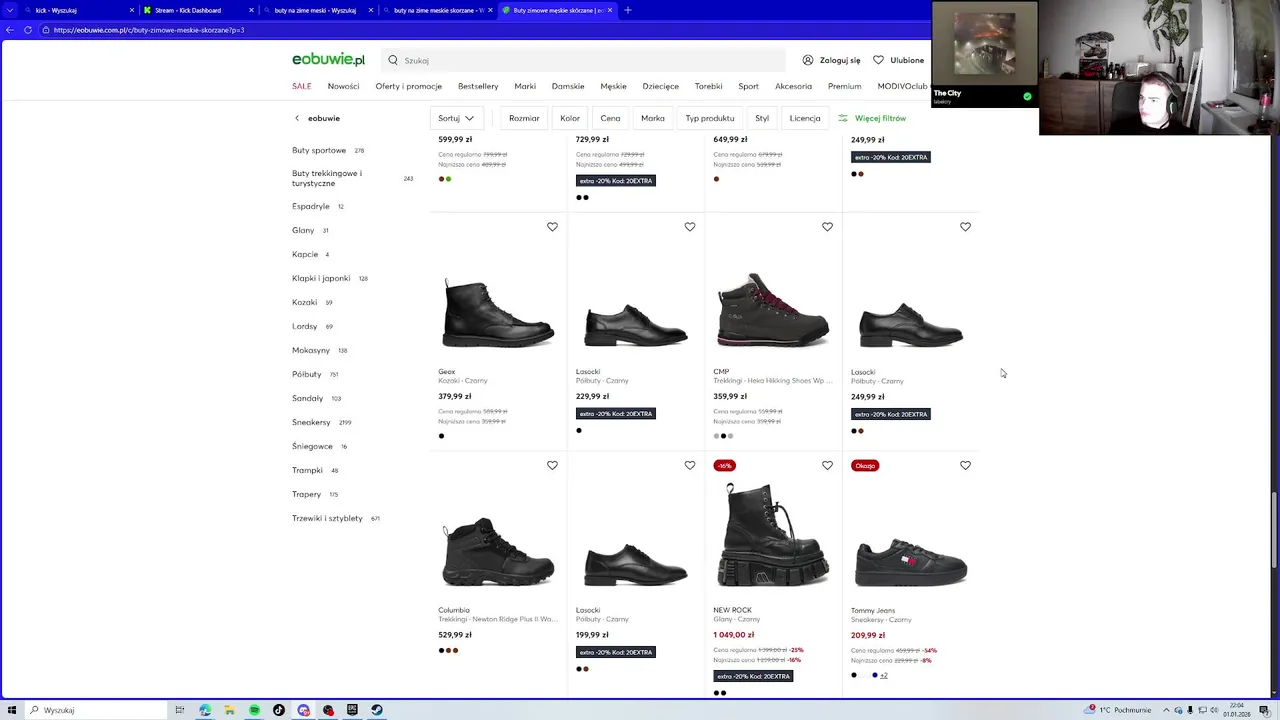
Task: Click the search magnifier icon
Action: [393, 60]
